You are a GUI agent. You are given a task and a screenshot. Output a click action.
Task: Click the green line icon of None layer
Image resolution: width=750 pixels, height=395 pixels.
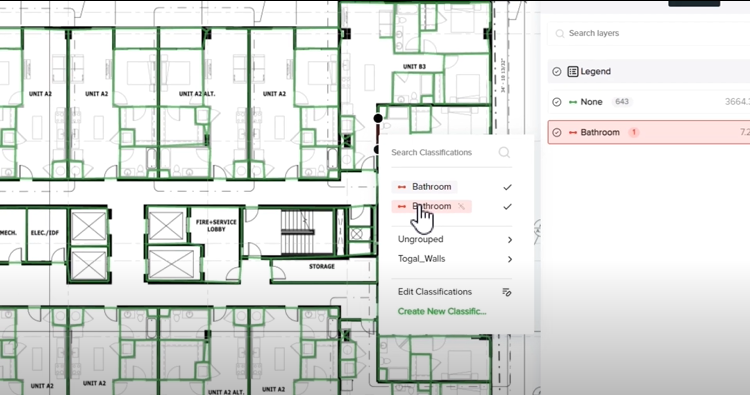click(x=573, y=102)
